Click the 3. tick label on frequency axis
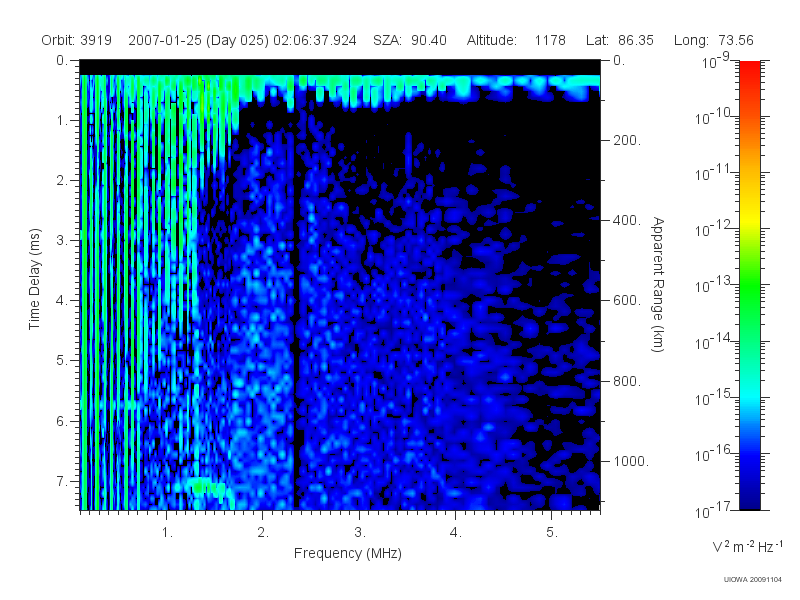This screenshot has height=600, width=800. 360,533
